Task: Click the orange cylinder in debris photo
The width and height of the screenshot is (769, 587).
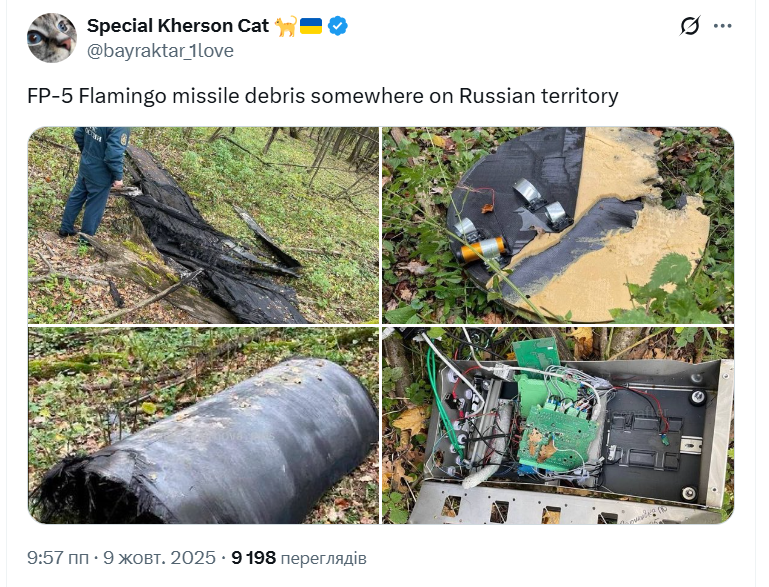Action: pos(483,249)
